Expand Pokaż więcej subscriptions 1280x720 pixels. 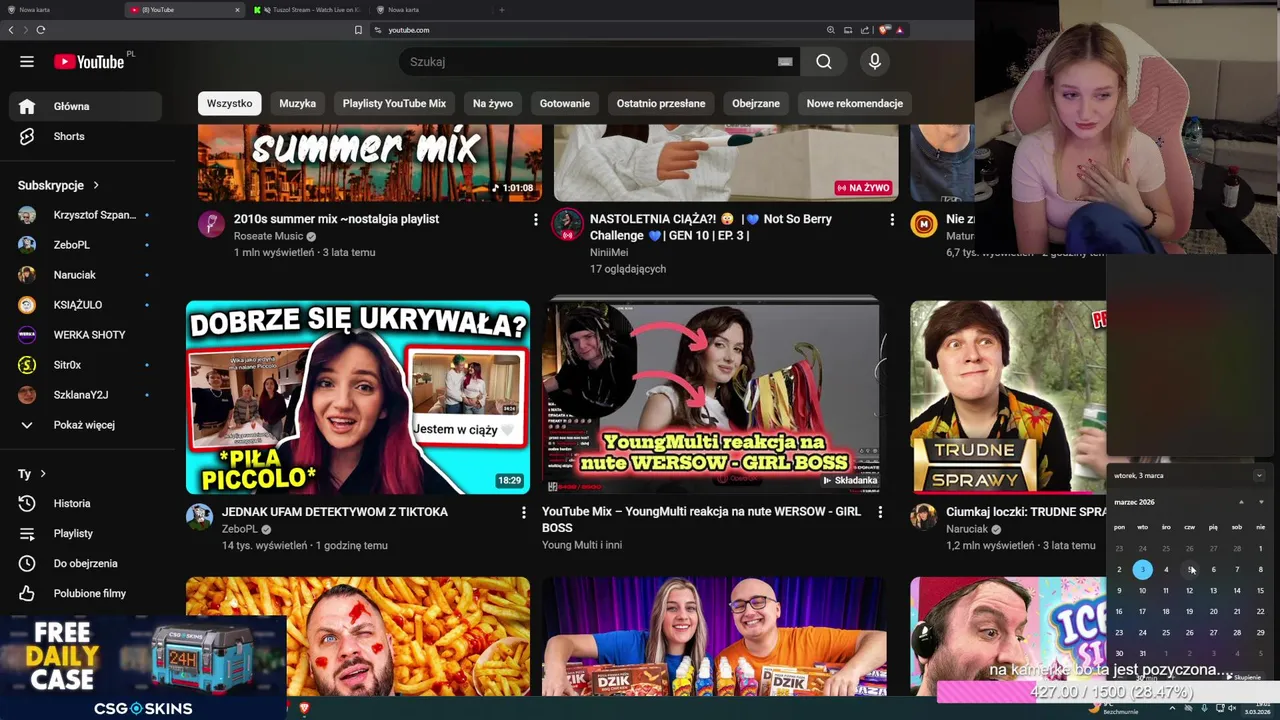click(x=86, y=425)
